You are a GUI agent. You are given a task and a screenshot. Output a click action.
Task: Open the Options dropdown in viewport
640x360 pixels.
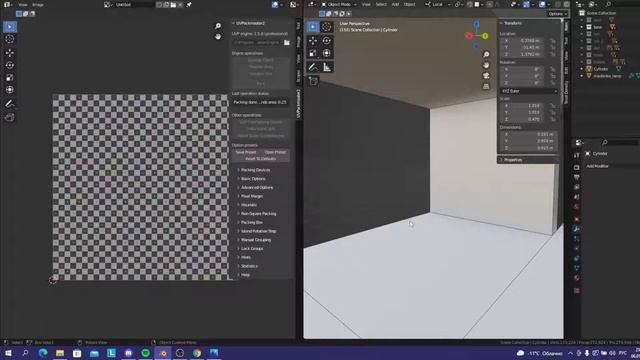coord(558,14)
